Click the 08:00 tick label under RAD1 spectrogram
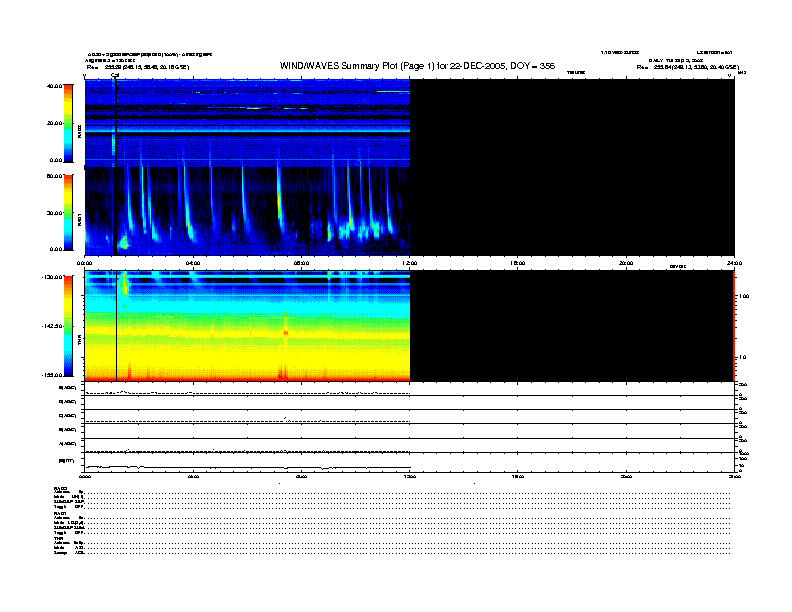 tap(301, 263)
